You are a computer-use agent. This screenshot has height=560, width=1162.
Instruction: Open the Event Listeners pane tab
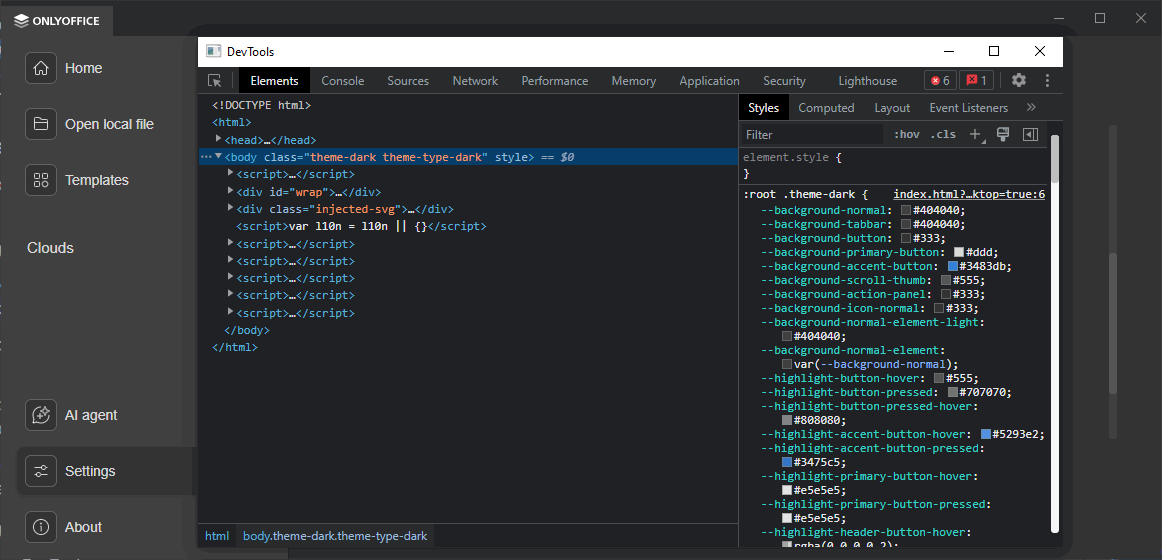pos(969,107)
